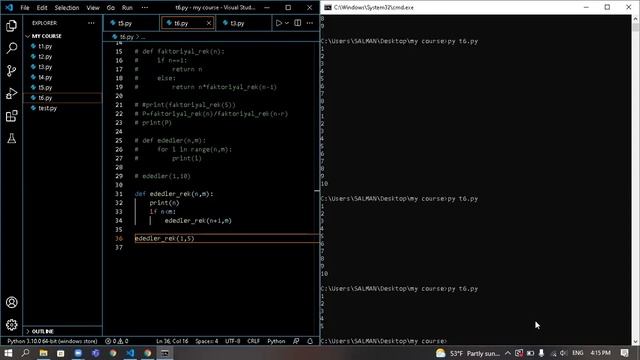
Task: Open the Run menu
Action: click(127, 8)
